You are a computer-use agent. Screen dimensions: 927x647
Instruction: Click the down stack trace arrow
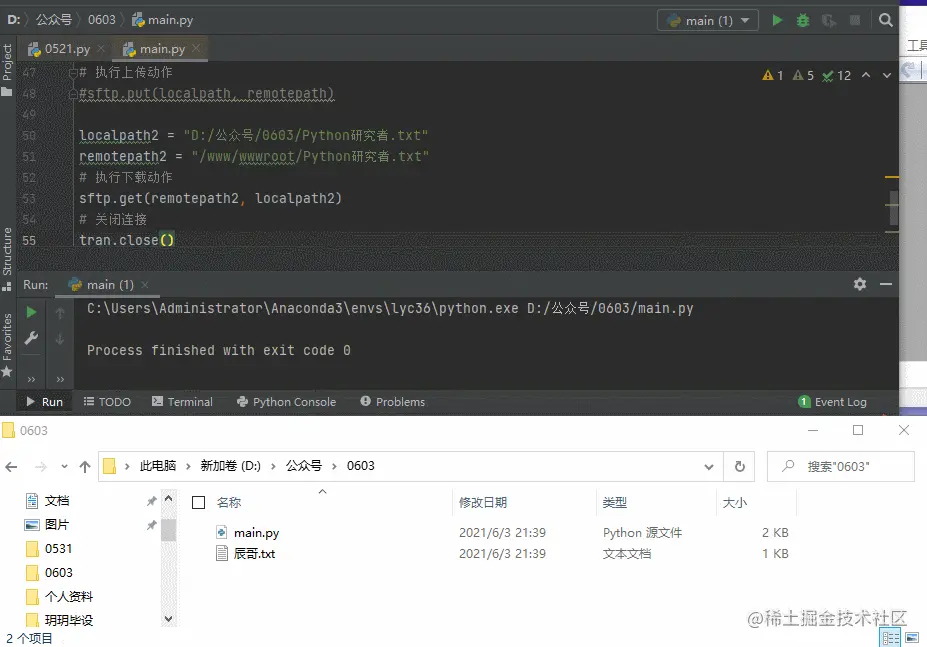click(60, 339)
